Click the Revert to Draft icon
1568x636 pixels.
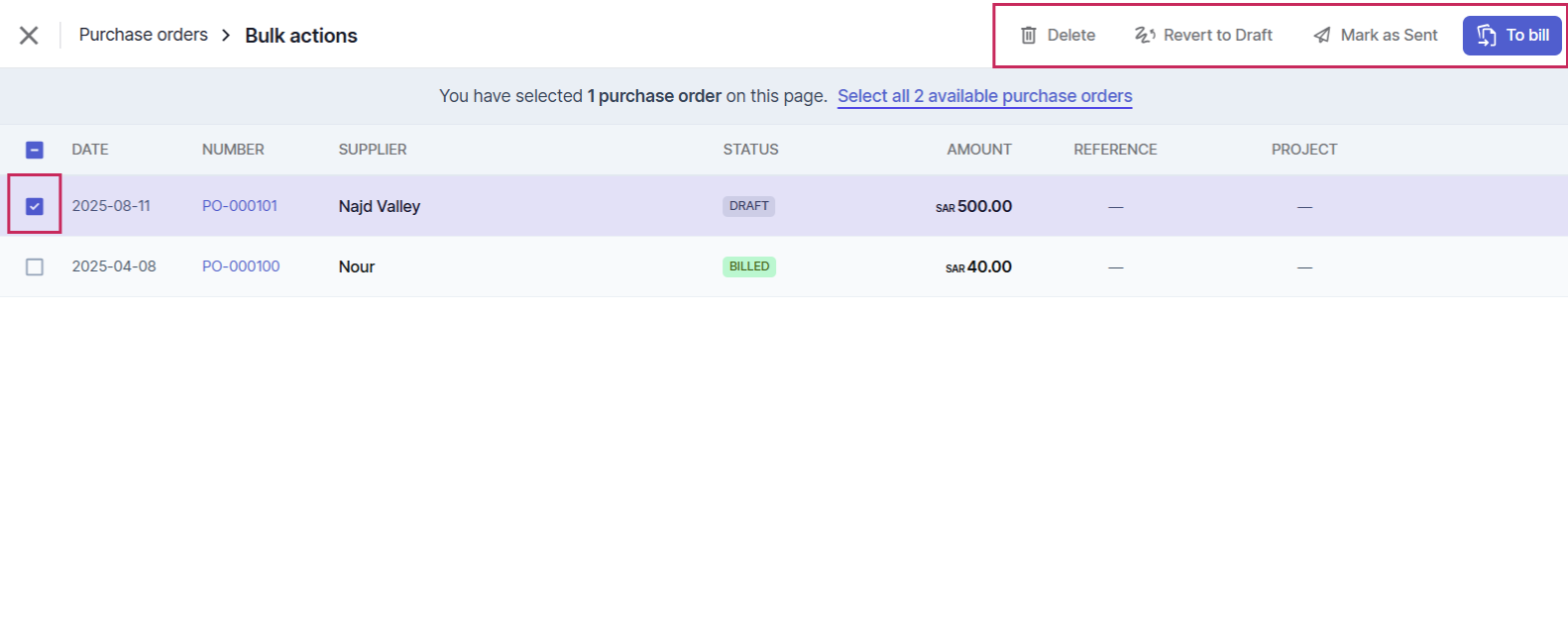1145,36
